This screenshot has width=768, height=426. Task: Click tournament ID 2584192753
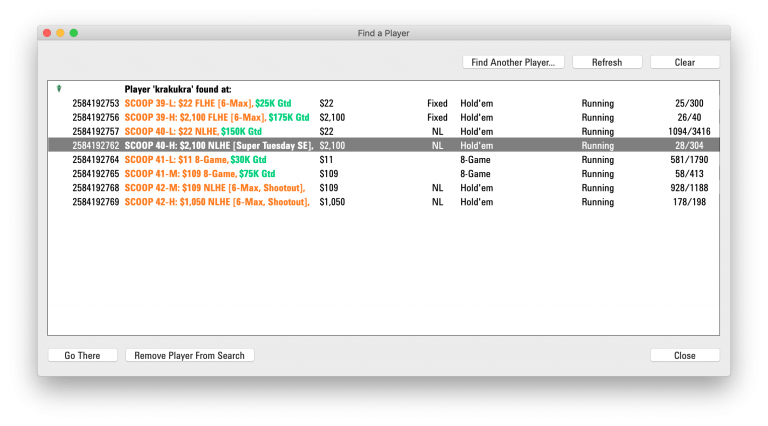point(96,103)
